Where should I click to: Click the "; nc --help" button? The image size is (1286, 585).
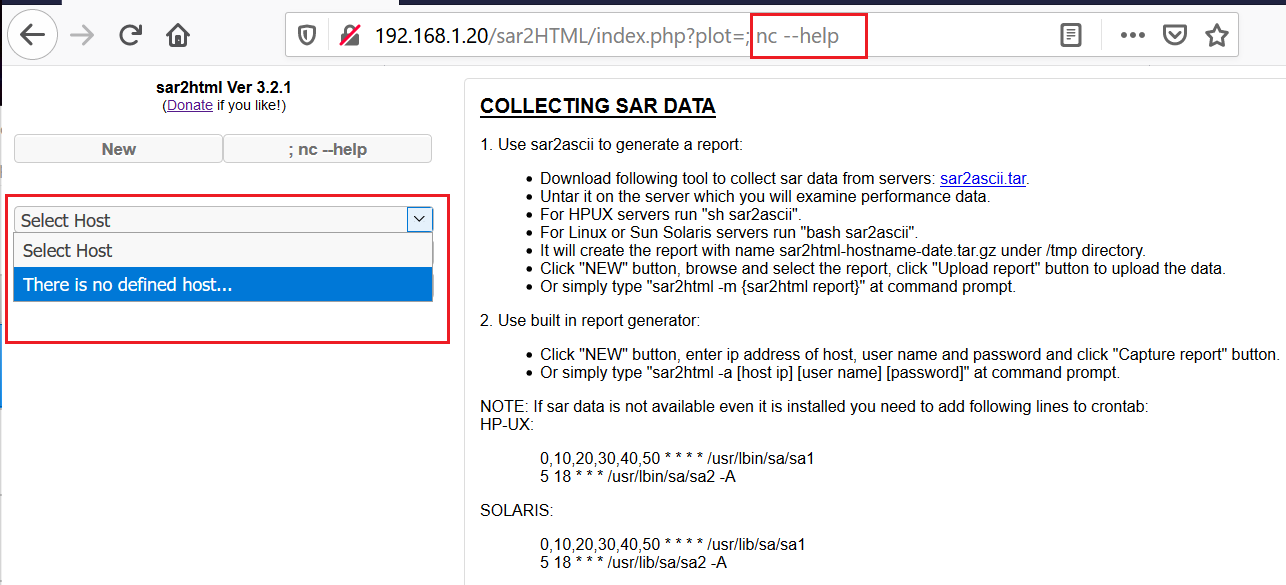(327, 149)
